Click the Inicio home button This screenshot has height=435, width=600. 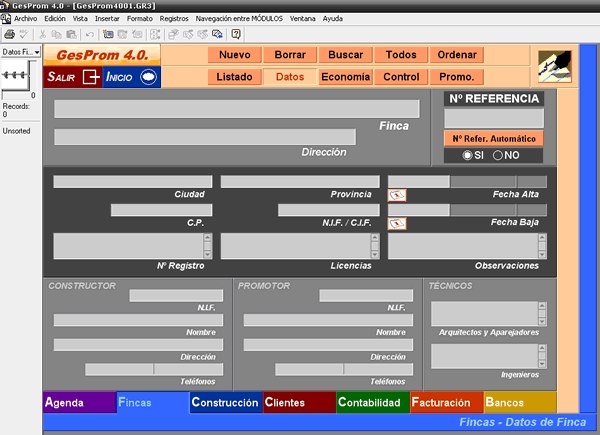click(x=132, y=77)
